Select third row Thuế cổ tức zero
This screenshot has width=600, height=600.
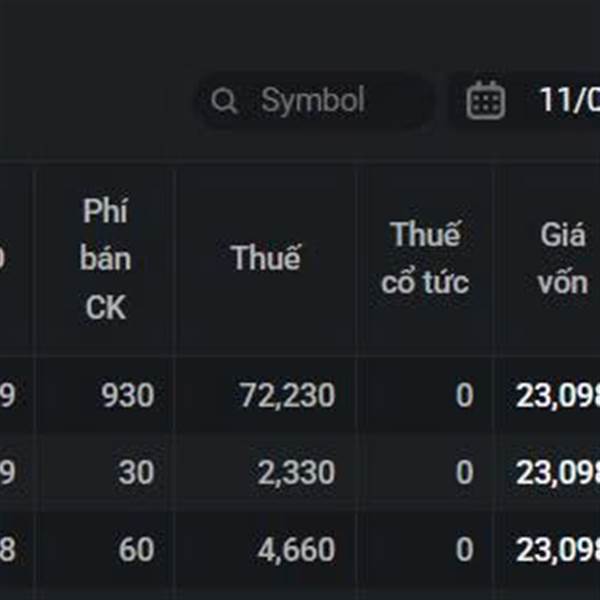tap(464, 549)
